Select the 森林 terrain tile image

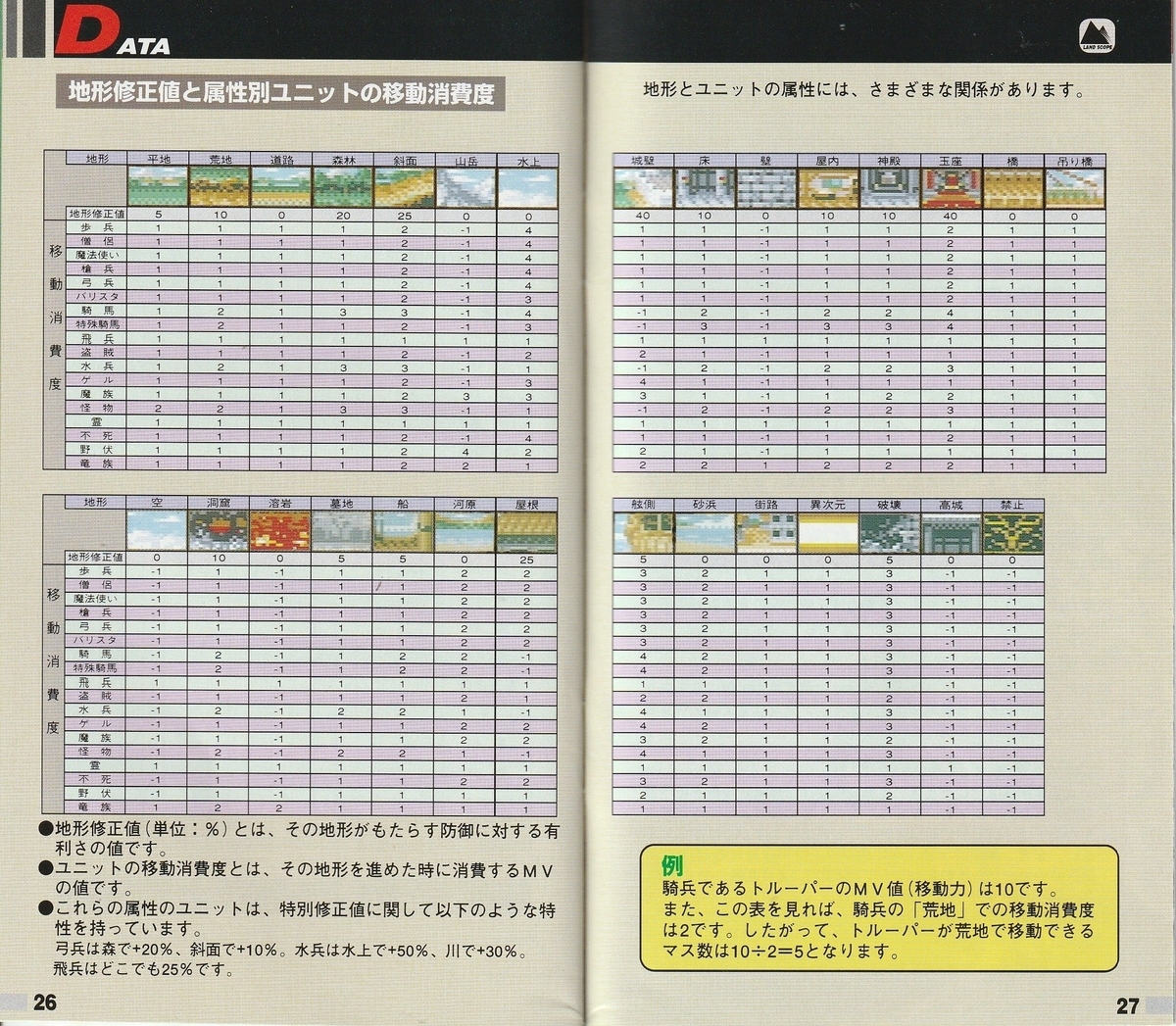point(342,186)
